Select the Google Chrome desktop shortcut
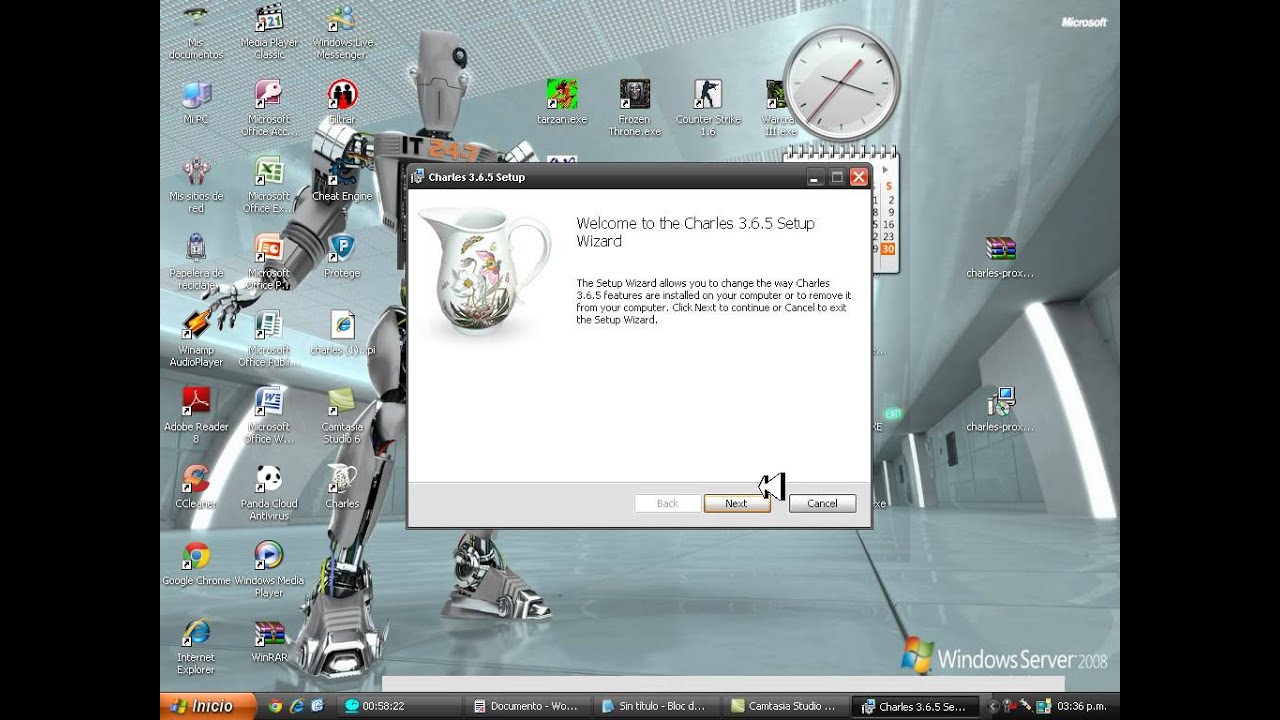 pyautogui.click(x=196, y=564)
